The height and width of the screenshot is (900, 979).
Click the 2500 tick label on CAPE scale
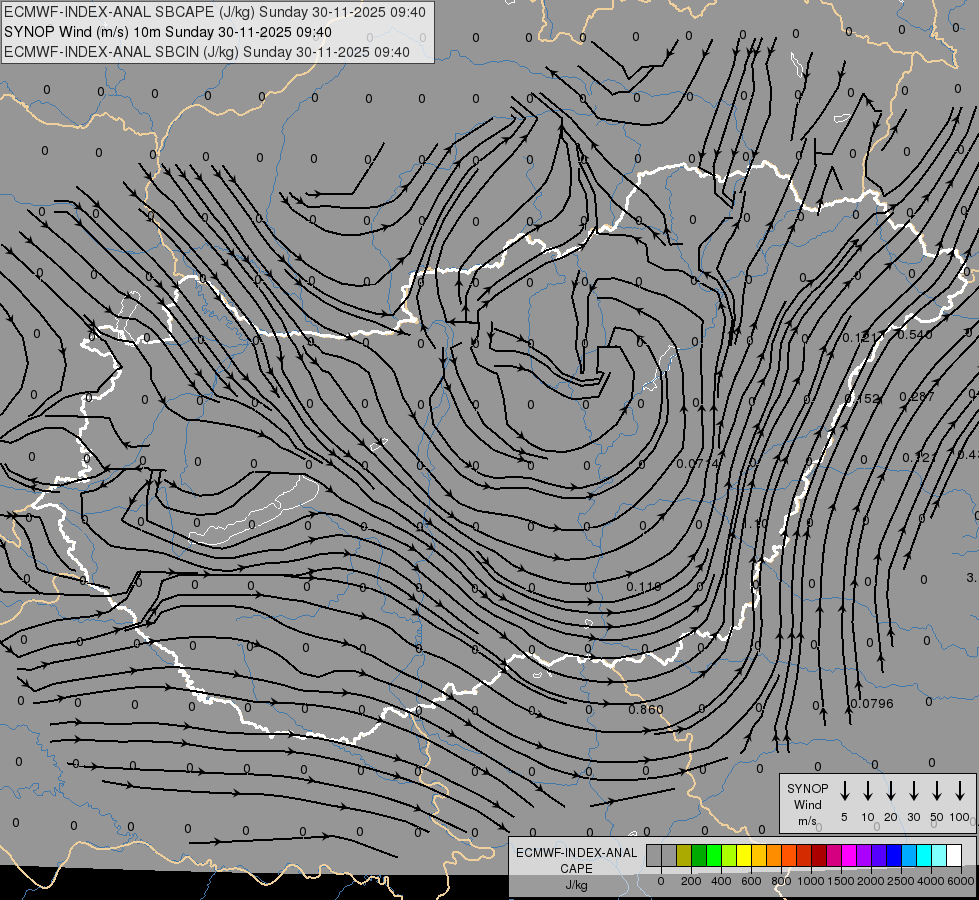tap(901, 881)
